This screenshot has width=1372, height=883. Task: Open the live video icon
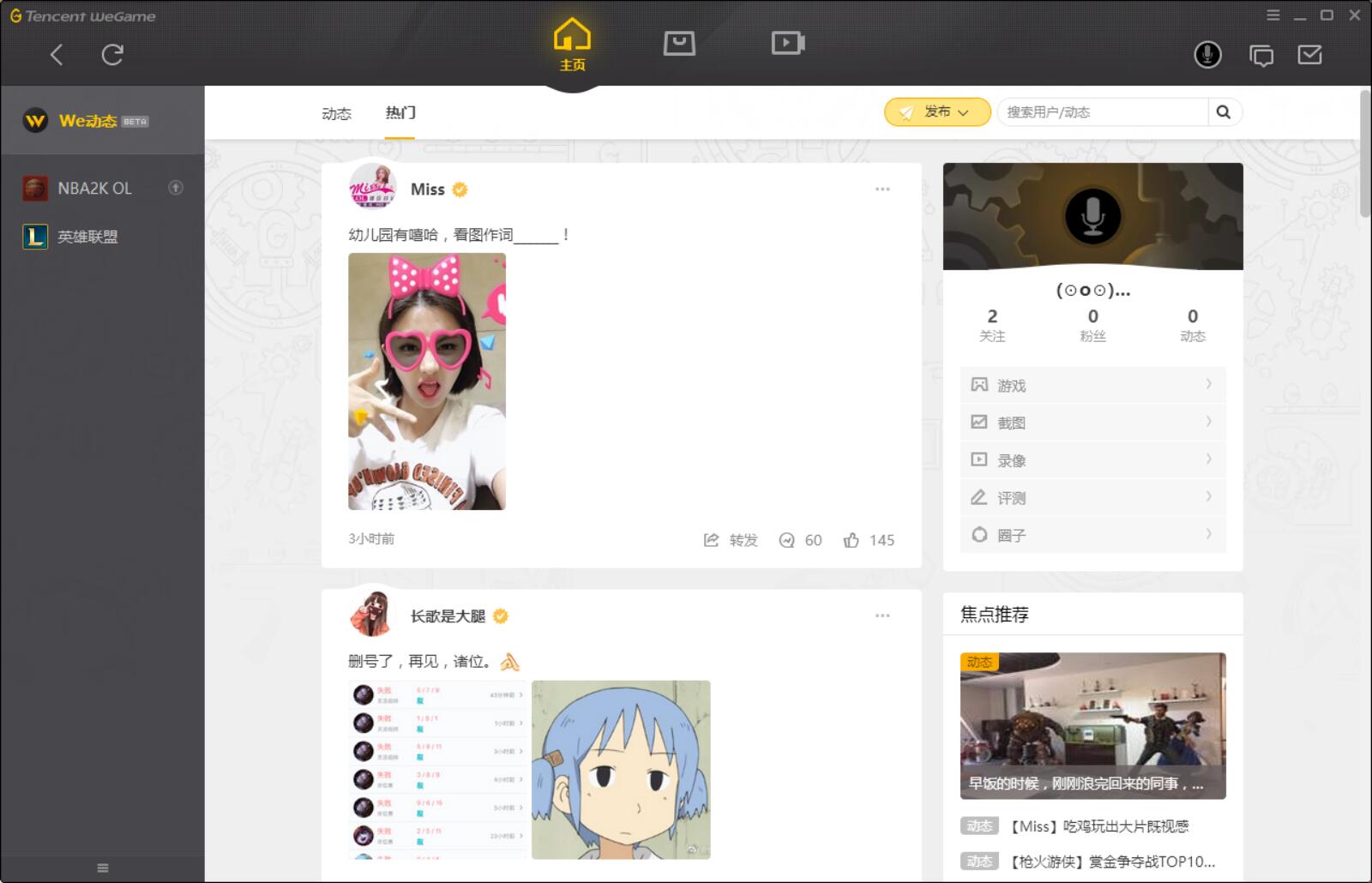(x=787, y=43)
